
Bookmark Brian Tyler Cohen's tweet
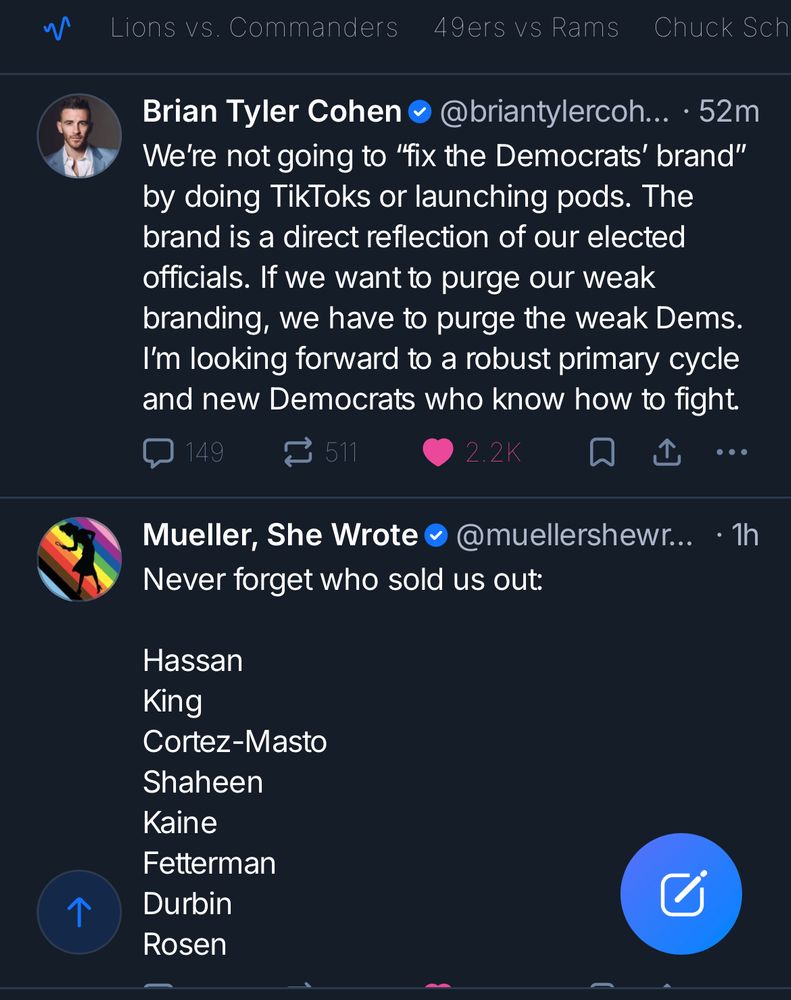tap(601, 453)
